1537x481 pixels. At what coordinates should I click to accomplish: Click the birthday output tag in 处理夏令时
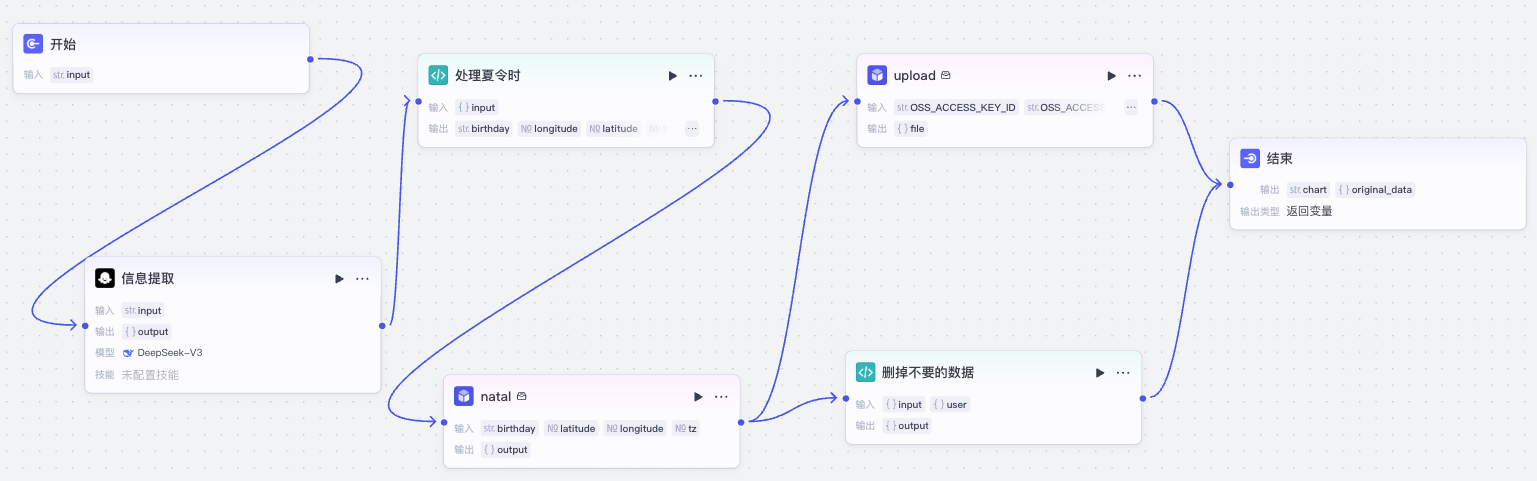(483, 128)
